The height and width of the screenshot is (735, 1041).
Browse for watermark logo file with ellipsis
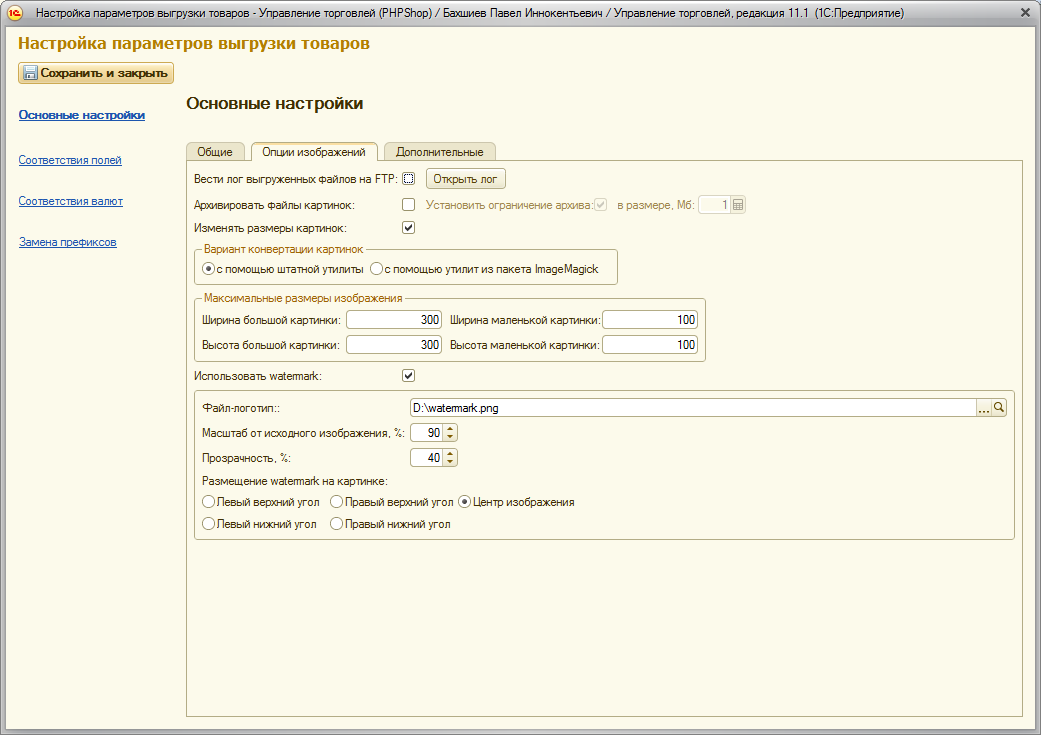coord(983,408)
